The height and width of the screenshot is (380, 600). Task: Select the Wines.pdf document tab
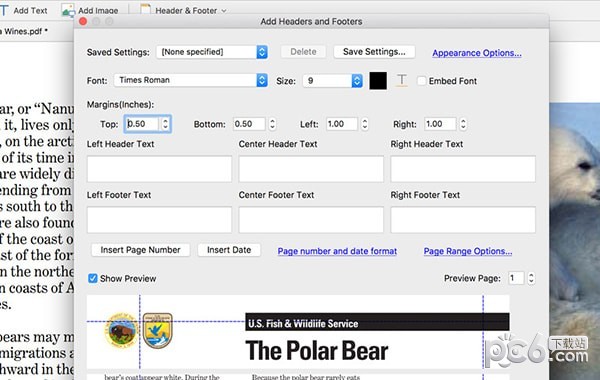(x=24, y=31)
